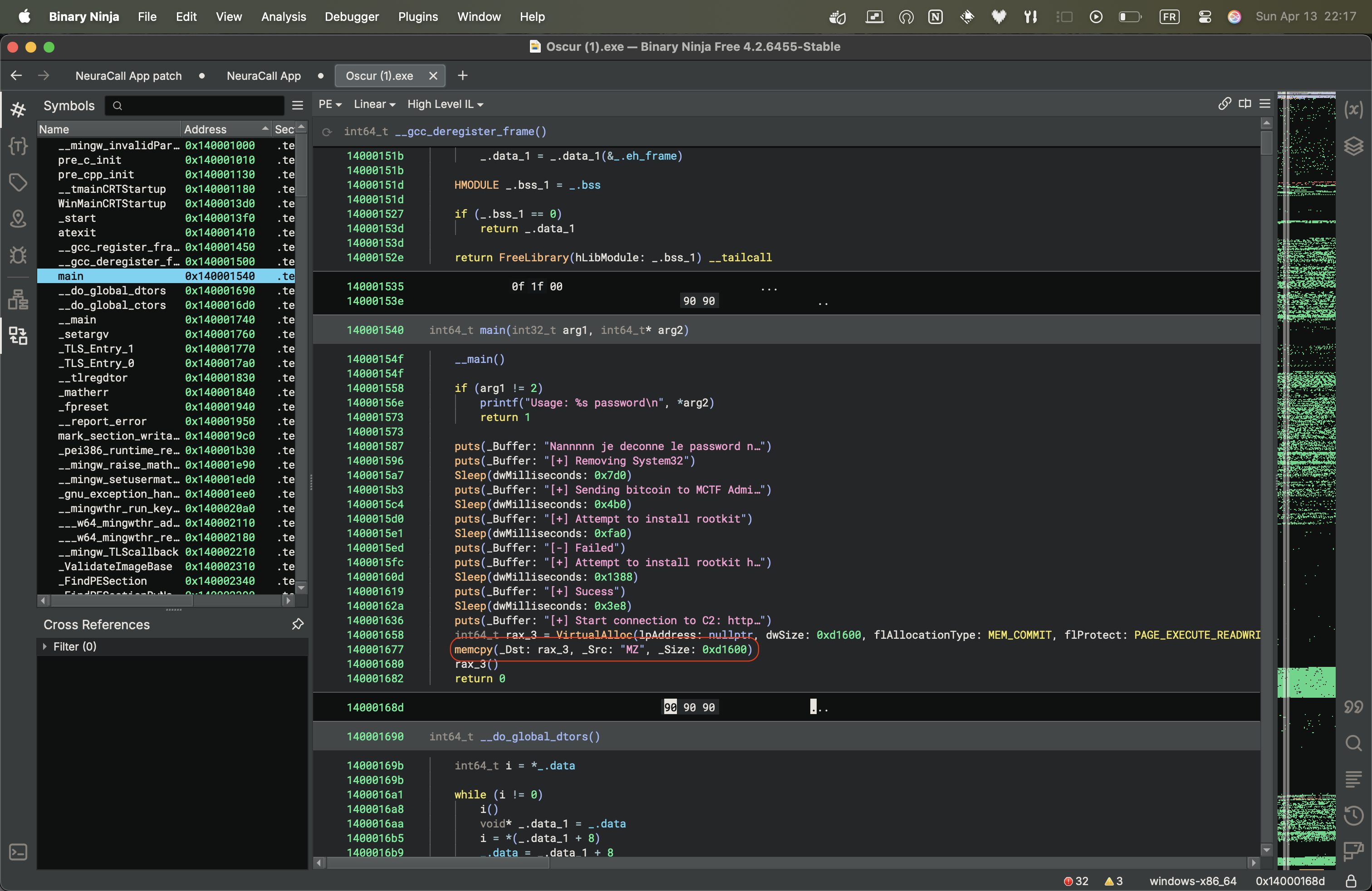This screenshot has height=891, width=1372.
Task: Open the Tags sidebar panel
Action: pos(18,183)
